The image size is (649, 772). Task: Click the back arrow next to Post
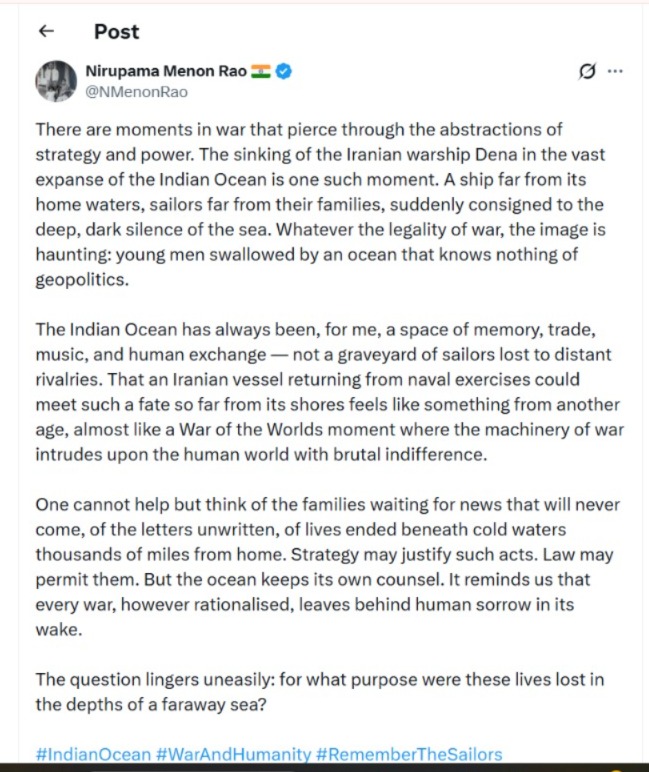coord(45,31)
